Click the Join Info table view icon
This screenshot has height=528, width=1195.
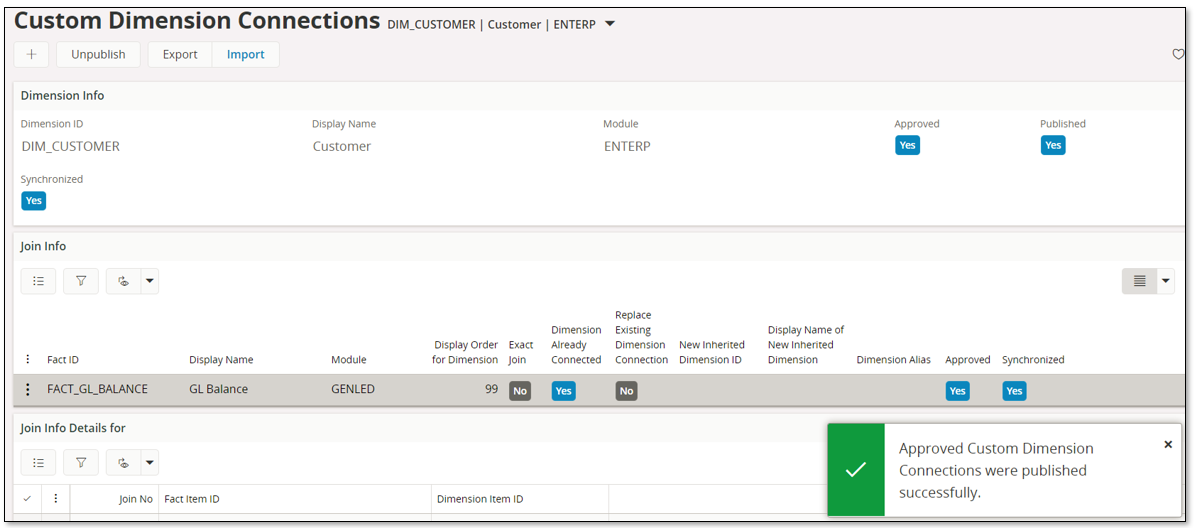click(x=1139, y=282)
